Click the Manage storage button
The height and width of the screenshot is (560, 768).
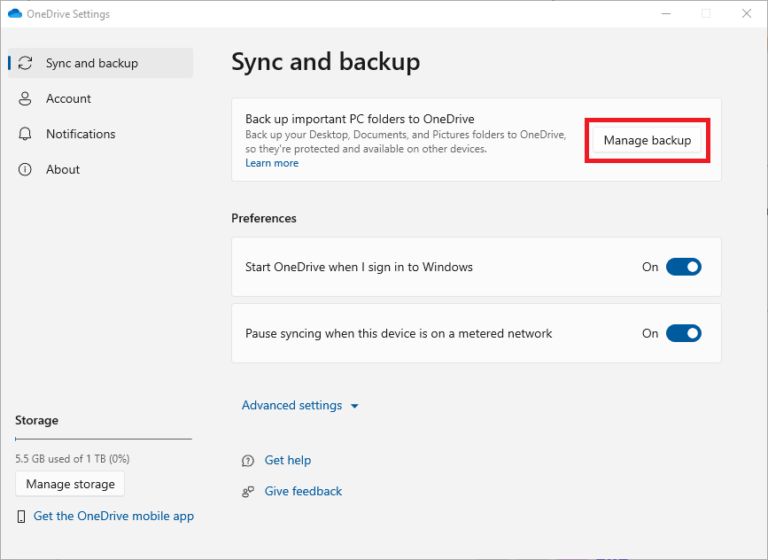pos(70,484)
